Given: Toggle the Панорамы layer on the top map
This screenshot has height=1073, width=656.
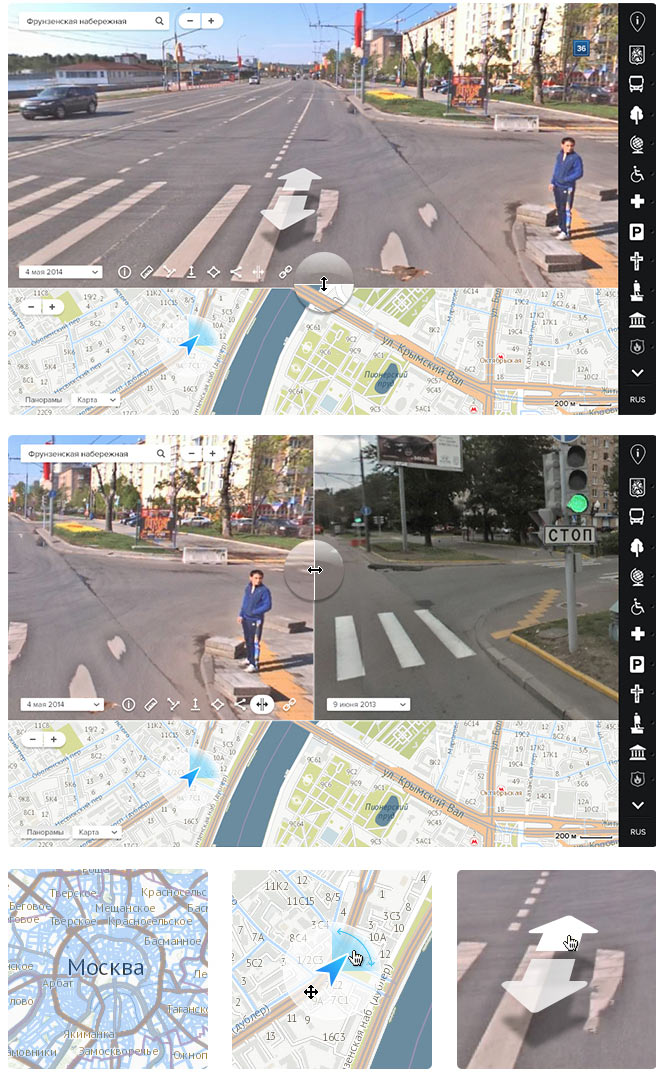Looking at the screenshot, I should click(43, 400).
